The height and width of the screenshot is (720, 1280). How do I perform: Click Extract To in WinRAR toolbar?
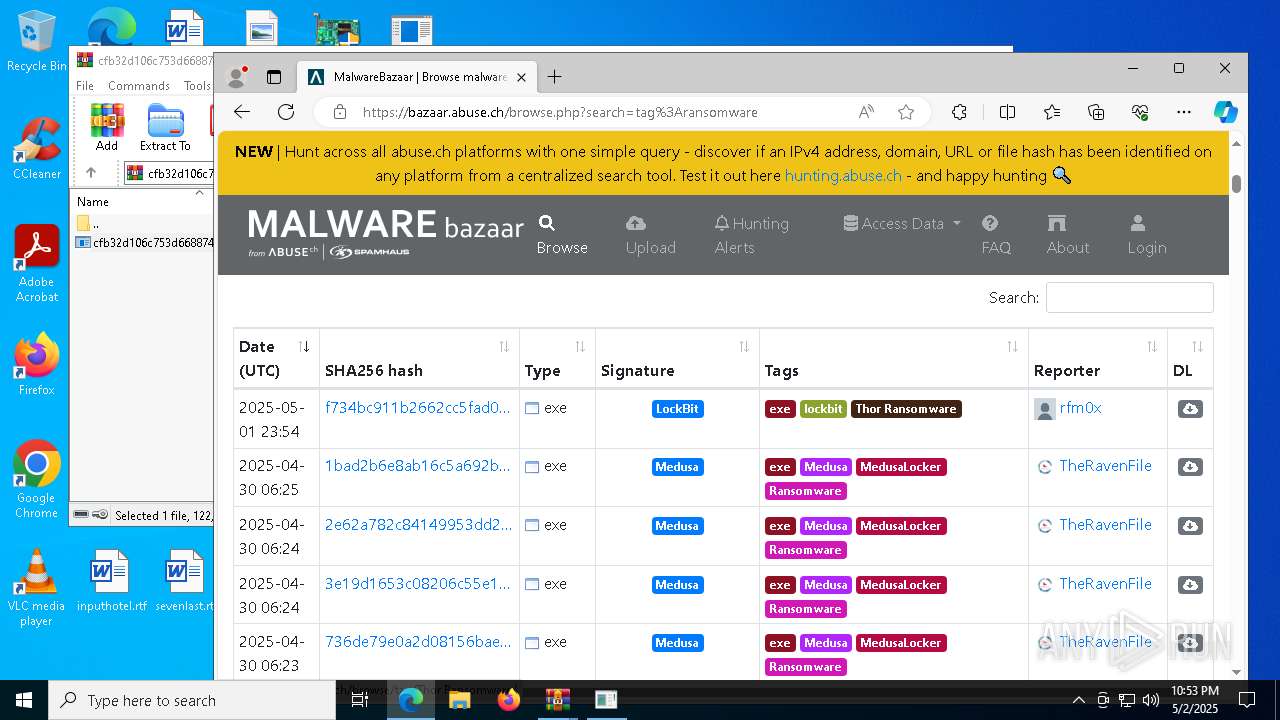click(165, 127)
